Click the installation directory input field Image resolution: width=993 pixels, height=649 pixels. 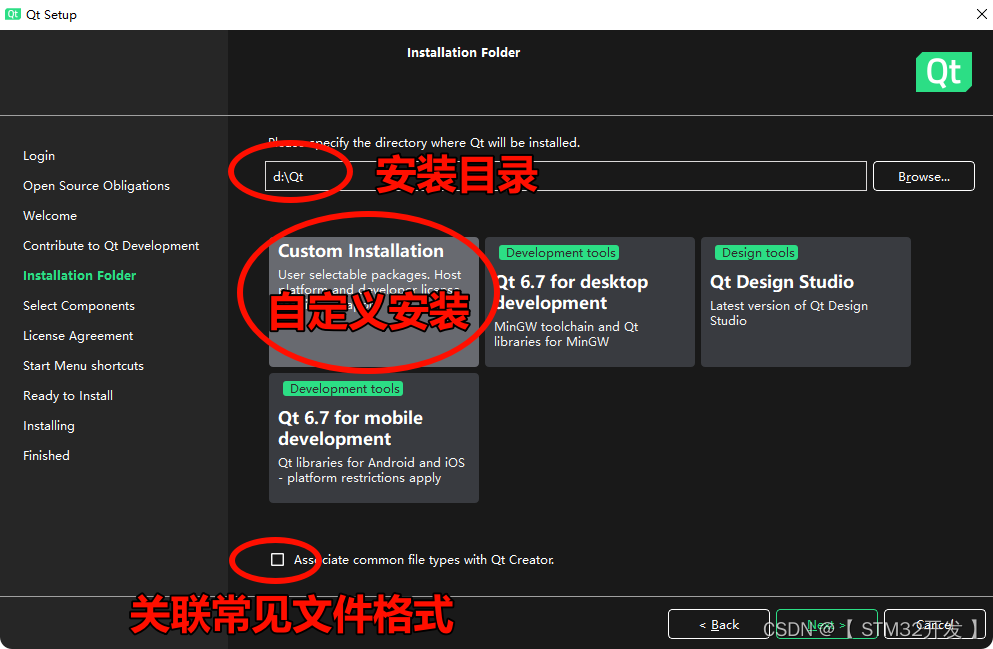pyautogui.click(x=566, y=176)
